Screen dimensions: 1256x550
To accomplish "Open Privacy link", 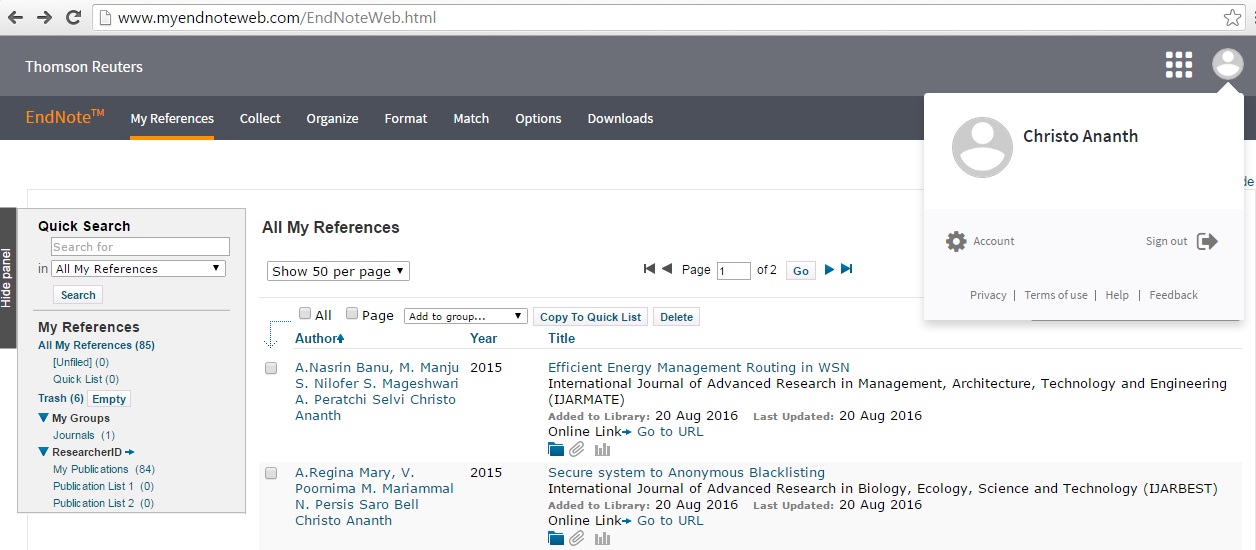I will (988, 295).
